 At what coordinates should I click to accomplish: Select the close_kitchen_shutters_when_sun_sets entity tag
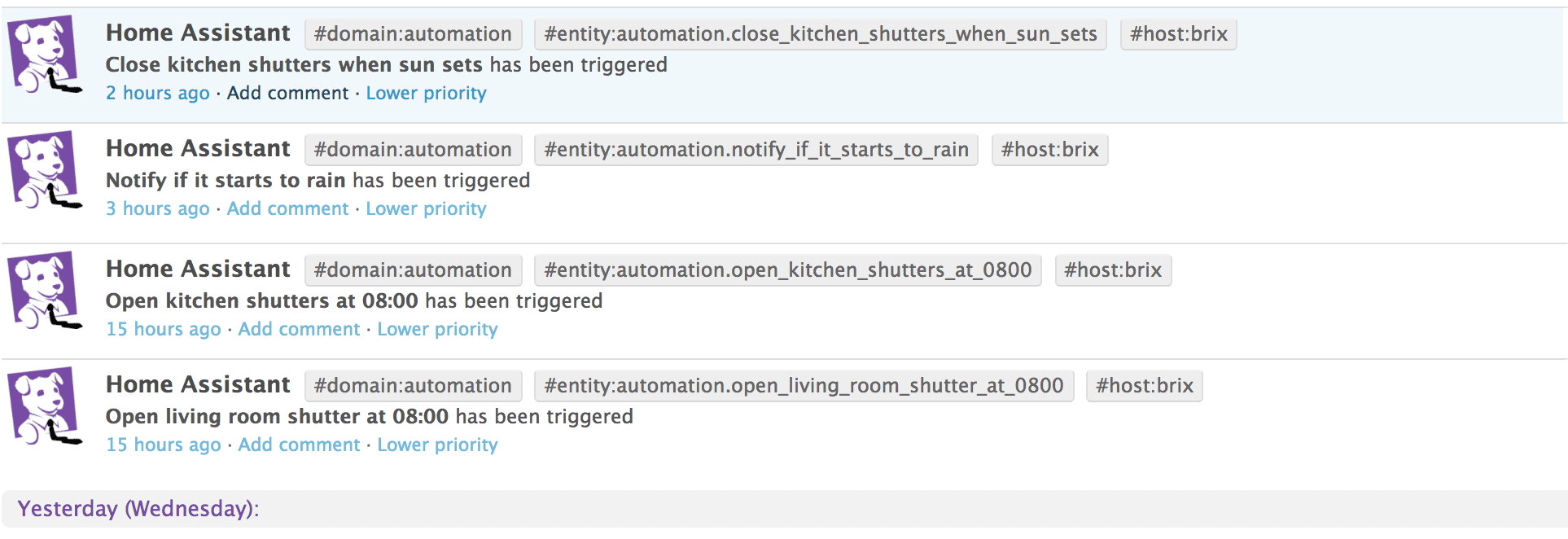pyautogui.click(x=820, y=34)
